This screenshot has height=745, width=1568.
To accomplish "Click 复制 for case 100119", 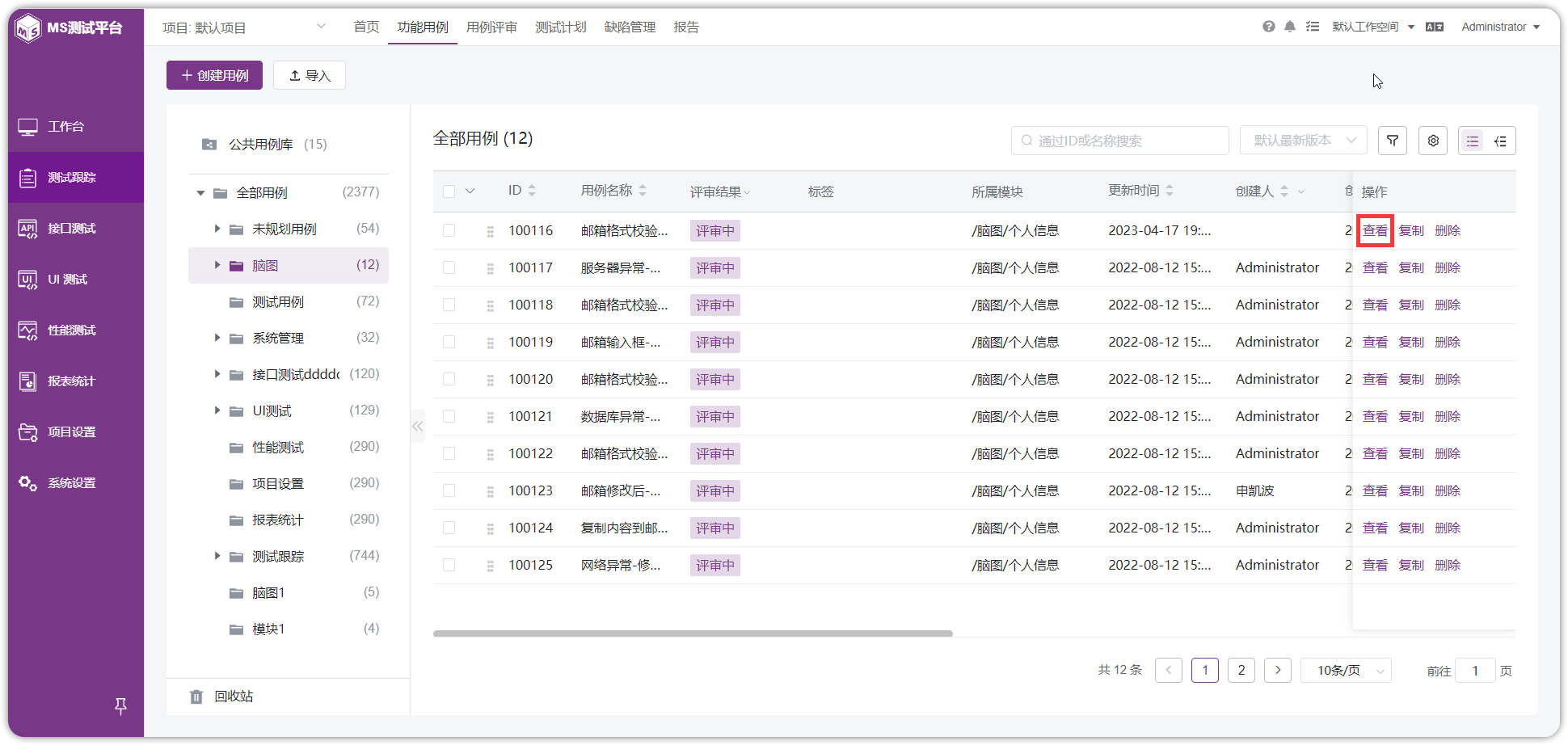I will click(x=1411, y=343).
